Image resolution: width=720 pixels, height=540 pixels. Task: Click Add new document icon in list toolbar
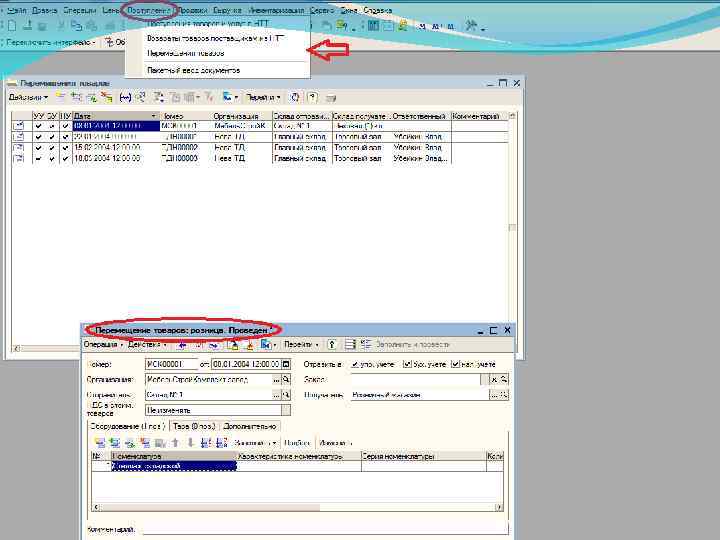click(60, 97)
